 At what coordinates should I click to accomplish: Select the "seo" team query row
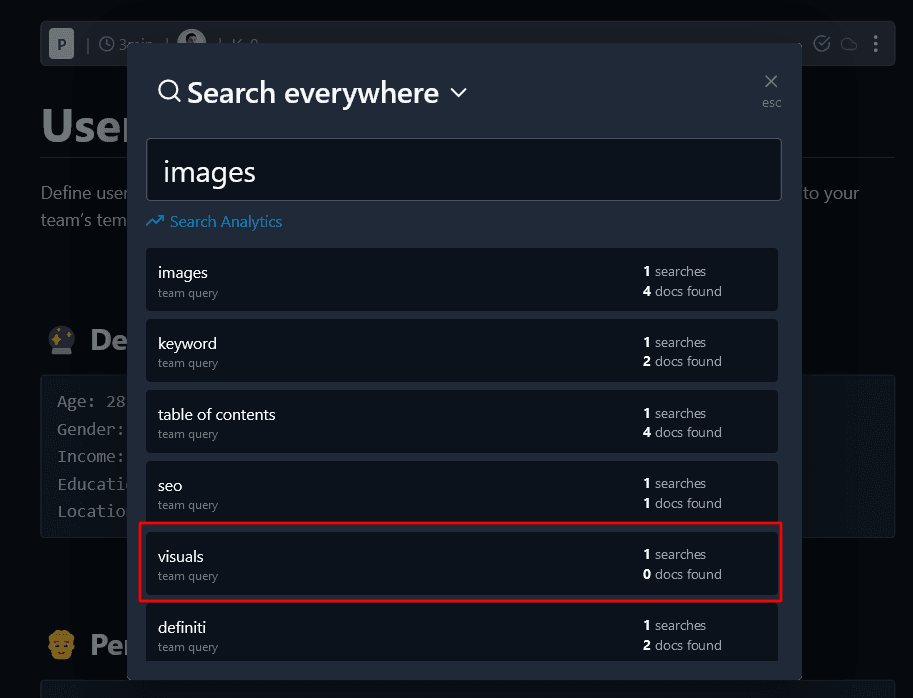coord(461,494)
